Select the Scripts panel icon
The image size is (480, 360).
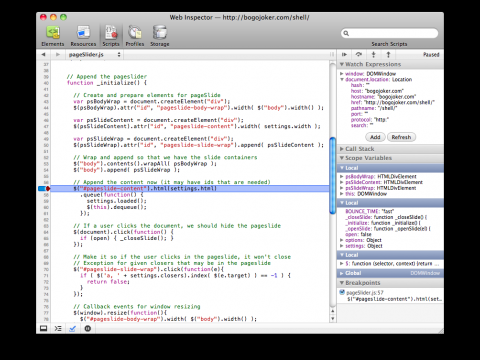click(x=111, y=36)
